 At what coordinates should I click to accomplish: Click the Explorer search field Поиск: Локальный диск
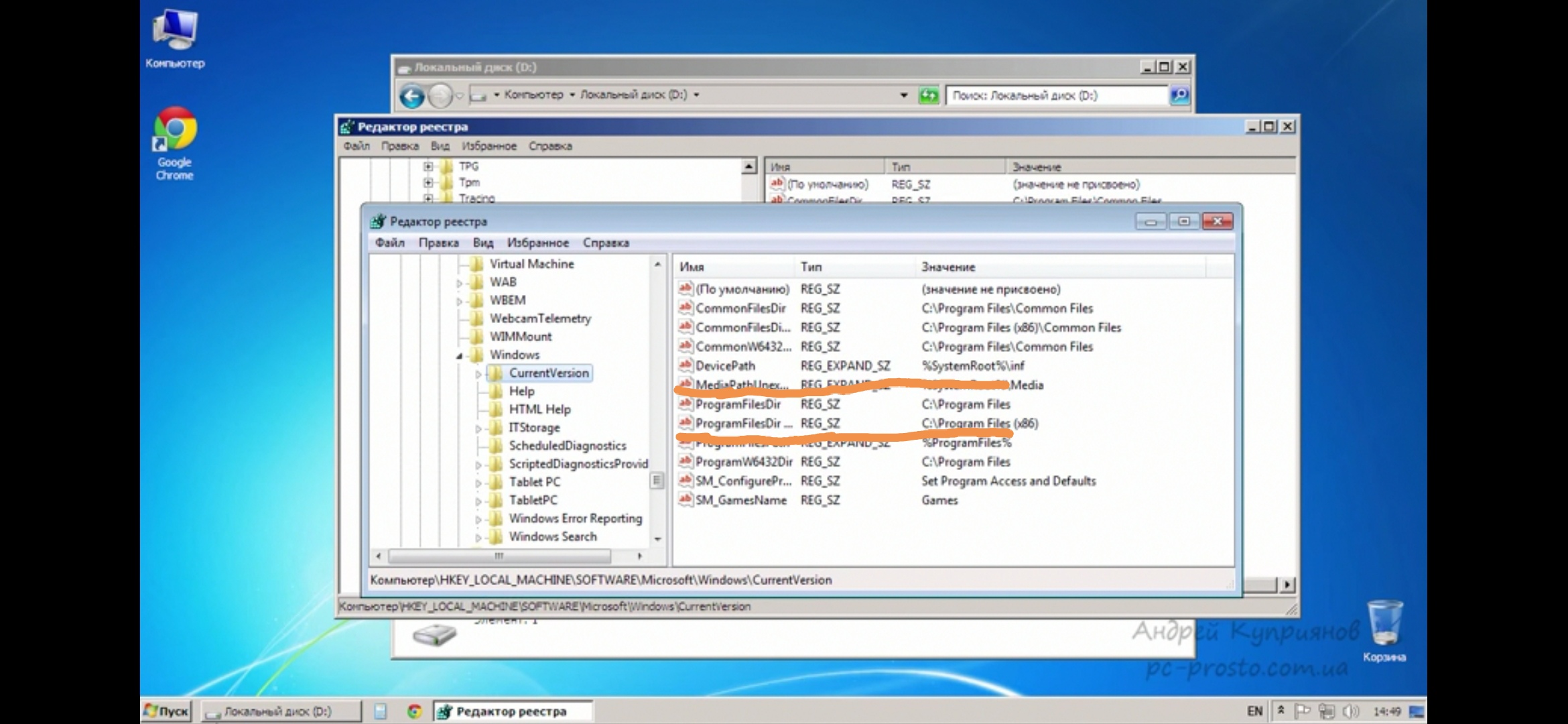(1057, 96)
